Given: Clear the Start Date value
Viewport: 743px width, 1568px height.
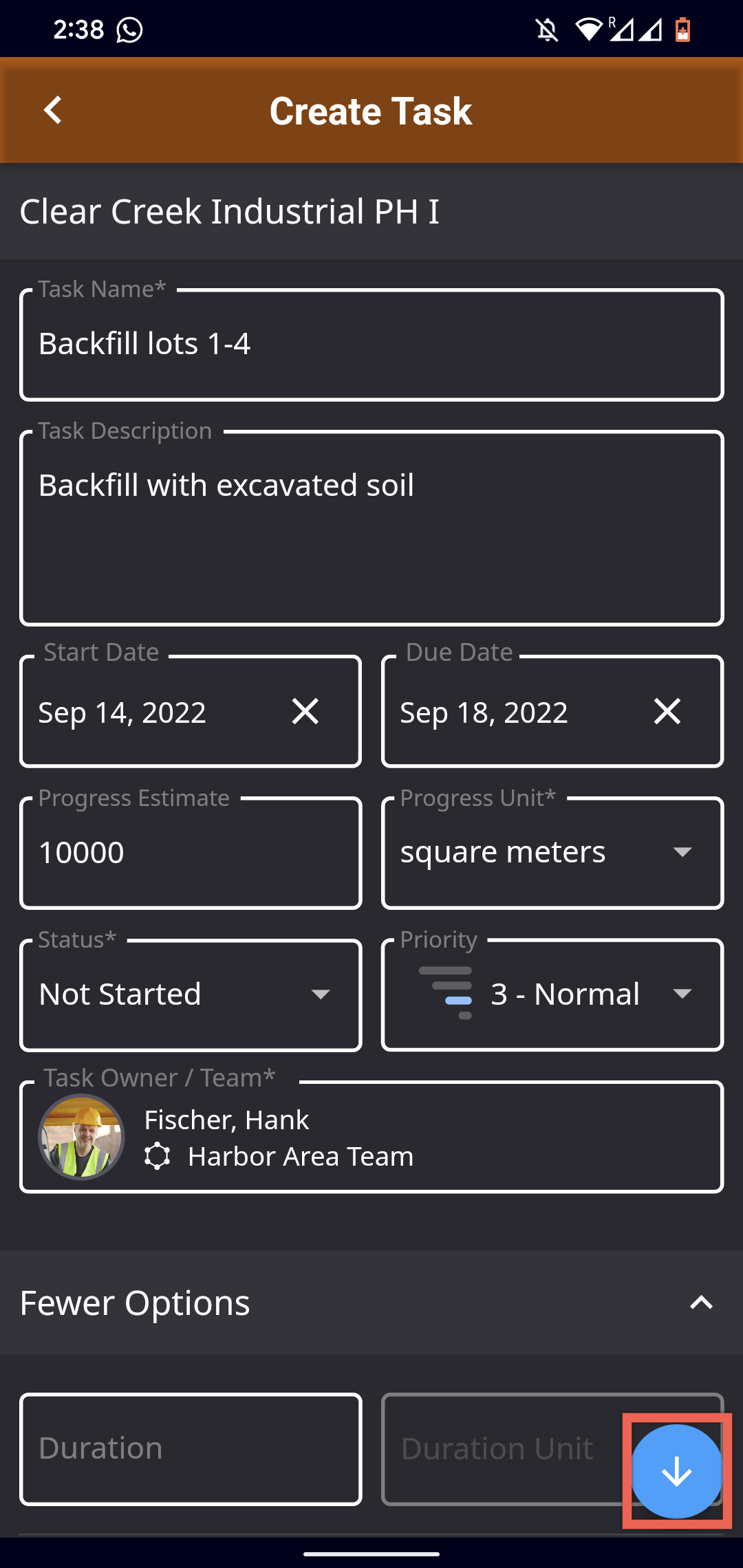Looking at the screenshot, I should coord(305,711).
